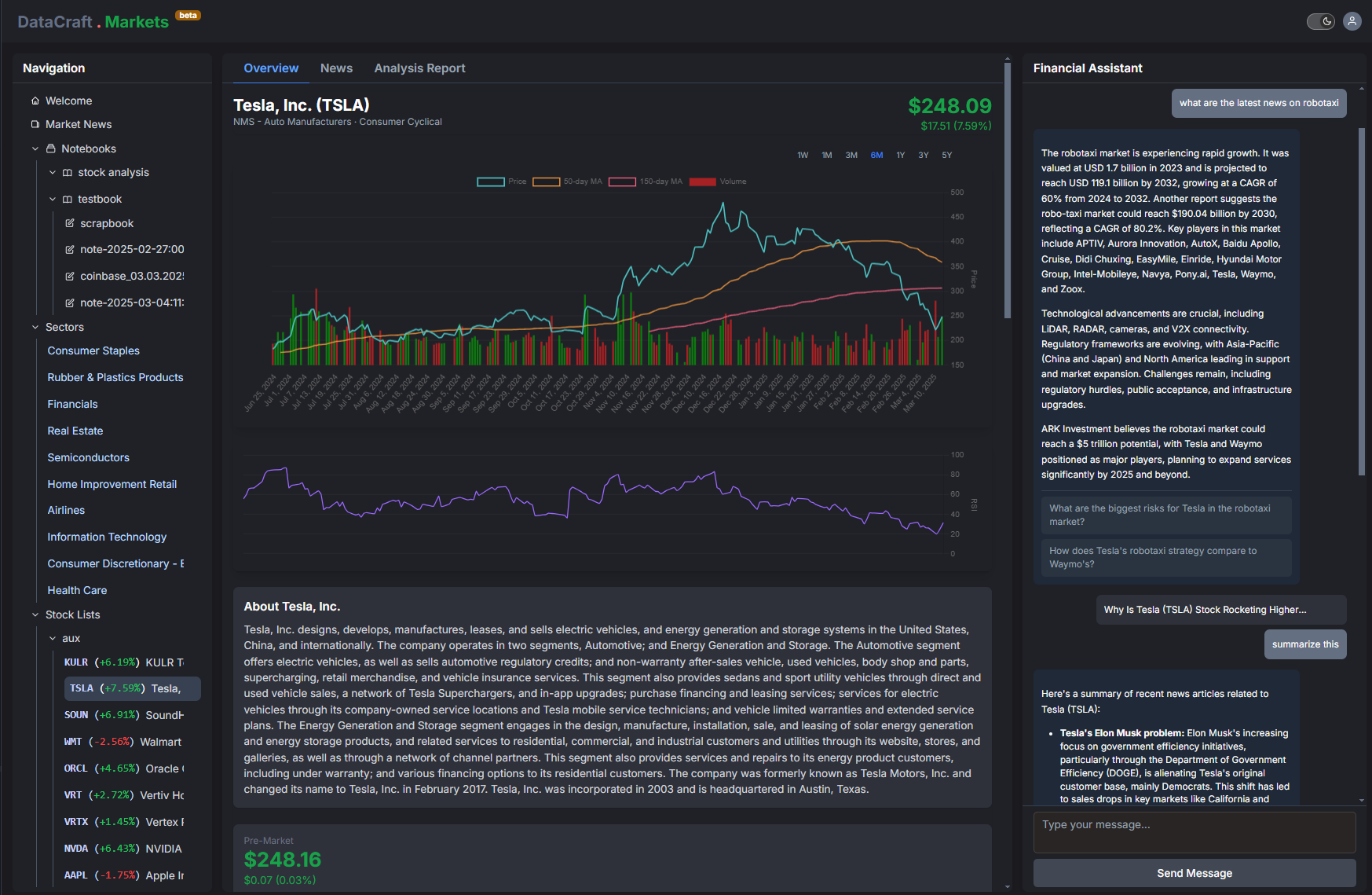The image size is (1372, 895).
Task: Open Market News in navigation
Action: pos(79,124)
